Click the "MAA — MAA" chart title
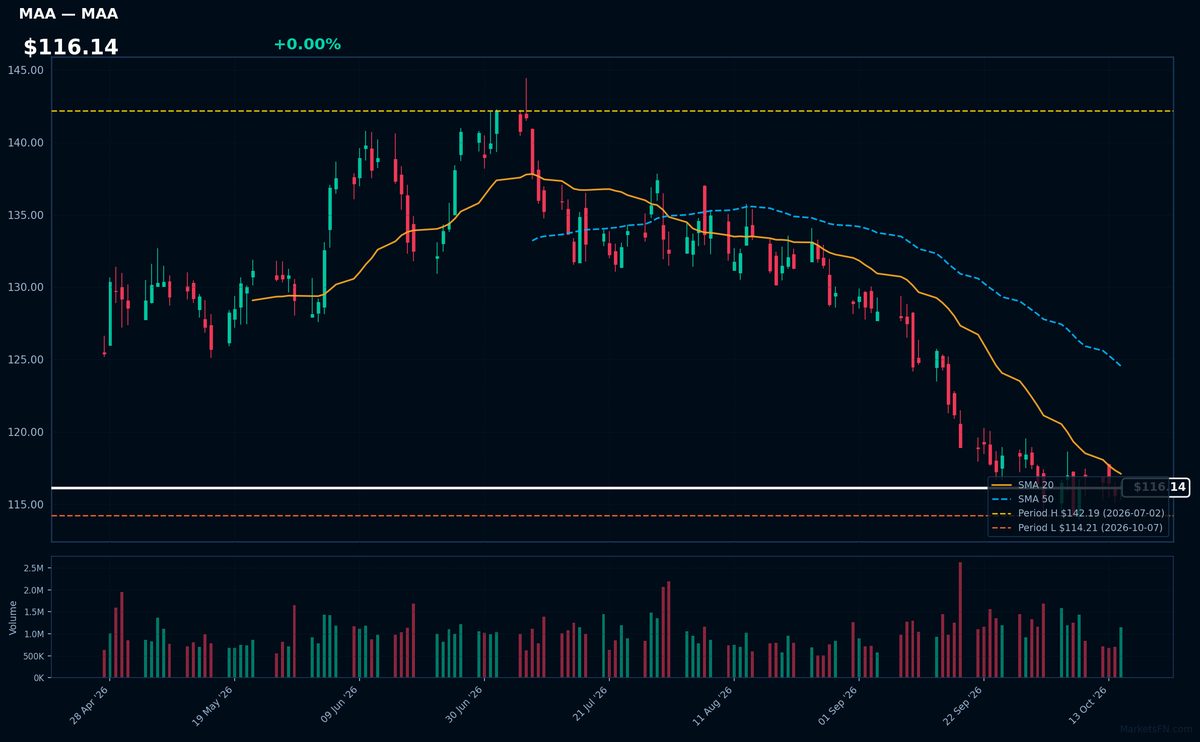1200x742 pixels. pyautogui.click(x=68, y=14)
